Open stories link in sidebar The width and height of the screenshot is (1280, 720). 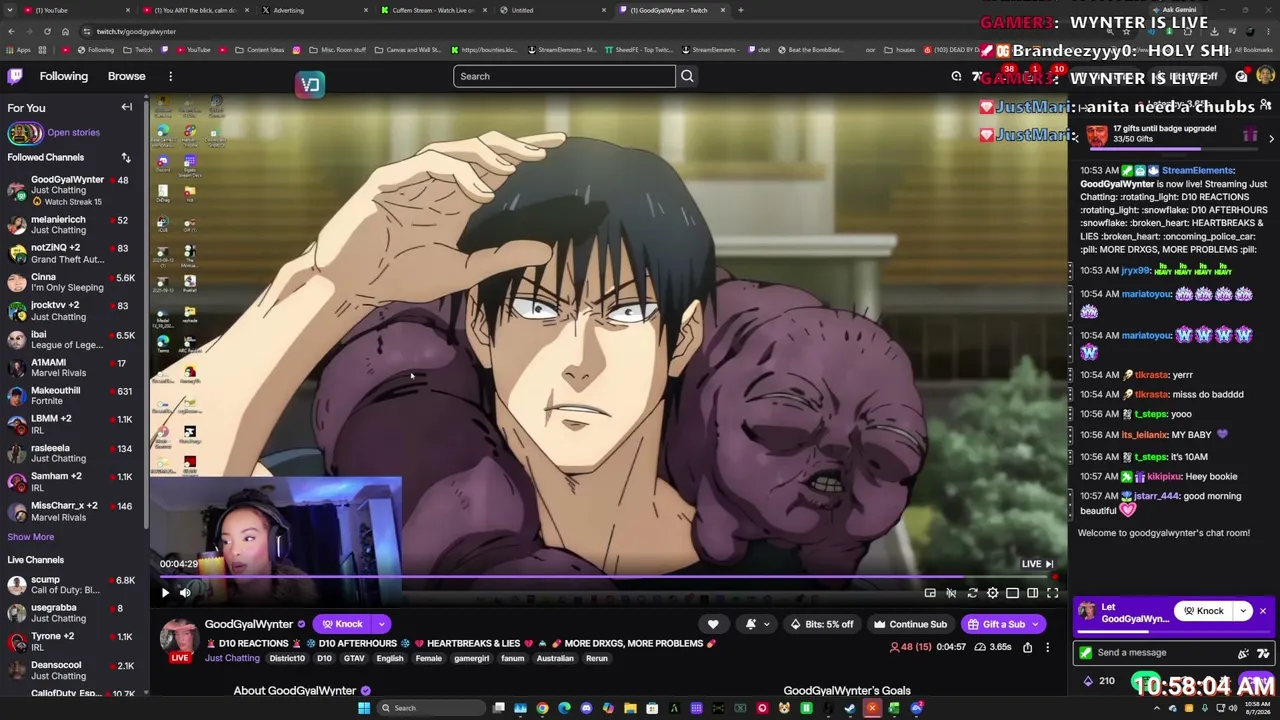coord(73,132)
